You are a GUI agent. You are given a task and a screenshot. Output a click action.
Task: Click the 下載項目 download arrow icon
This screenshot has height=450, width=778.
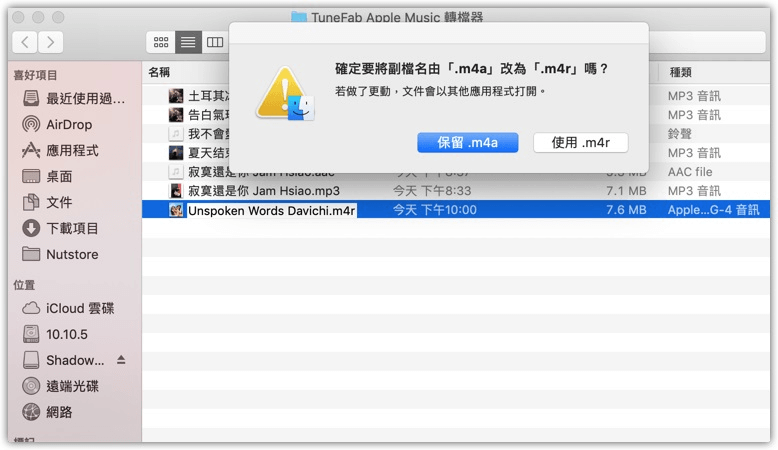31,228
